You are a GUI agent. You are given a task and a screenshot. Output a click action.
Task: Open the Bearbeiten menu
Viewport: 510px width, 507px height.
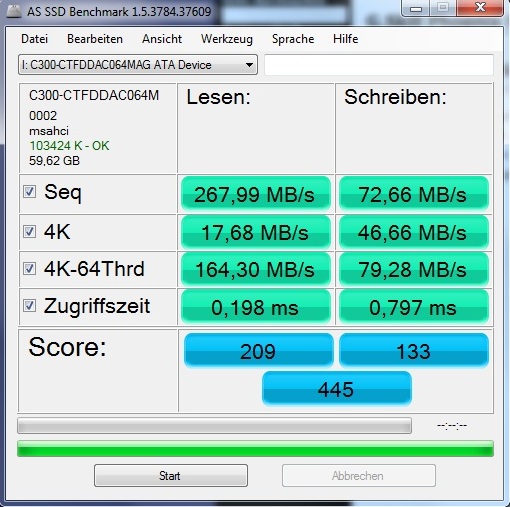[x=95, y=39]
